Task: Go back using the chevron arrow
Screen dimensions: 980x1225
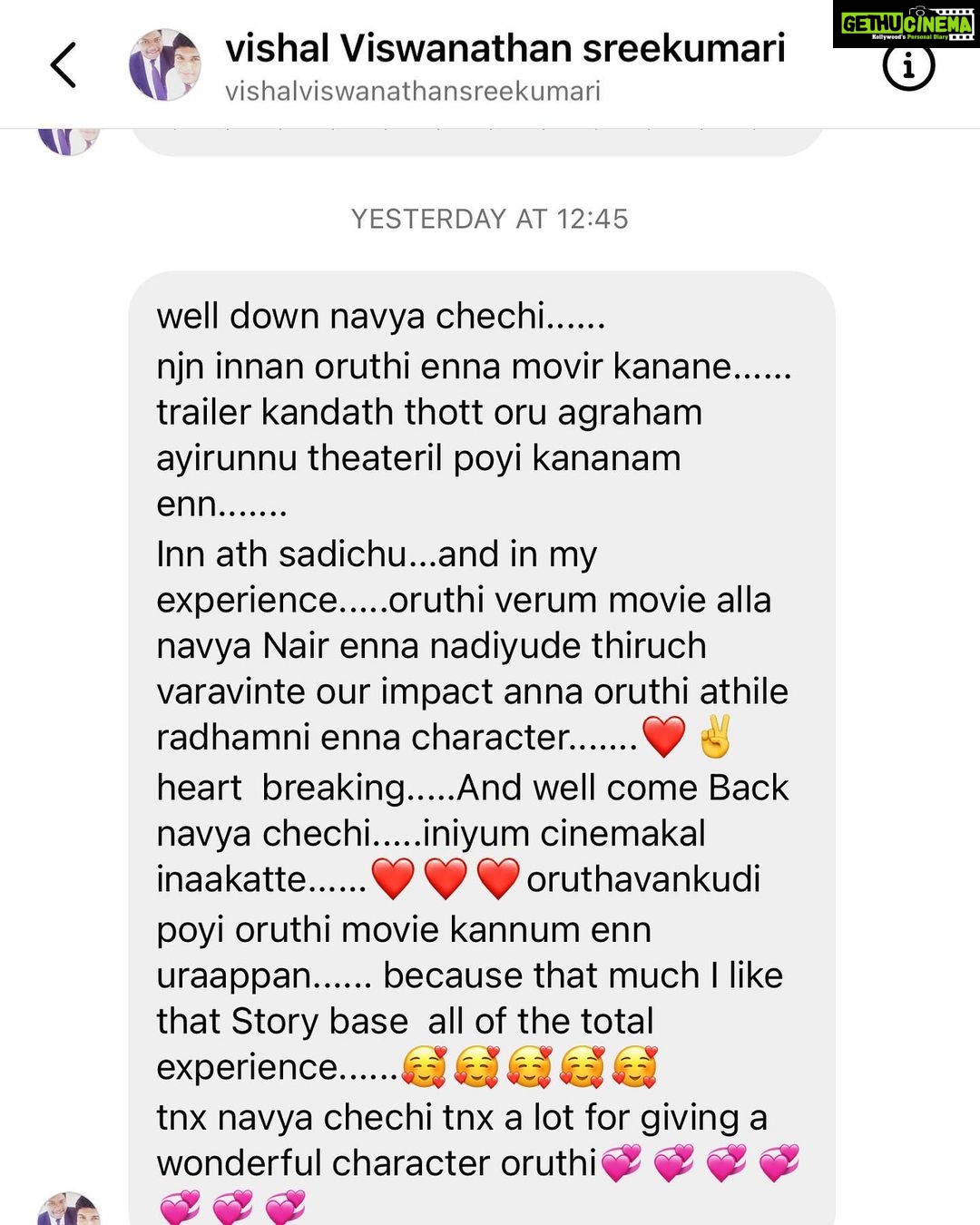Action: (x=64, y=65)
